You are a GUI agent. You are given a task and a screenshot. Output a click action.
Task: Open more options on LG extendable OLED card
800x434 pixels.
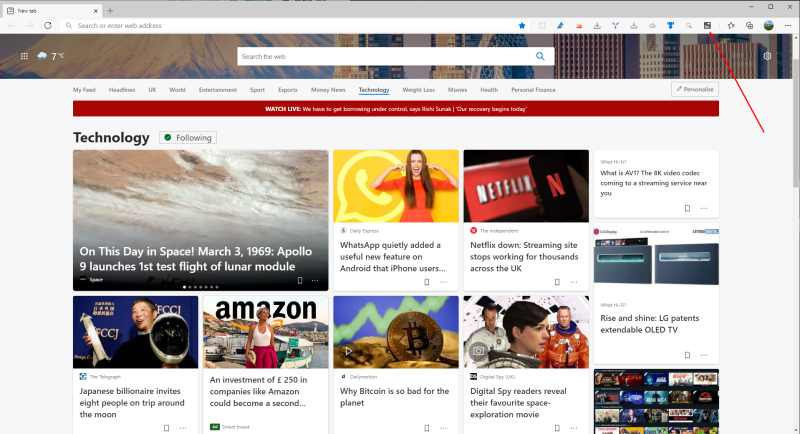click(x=704, y=355)
